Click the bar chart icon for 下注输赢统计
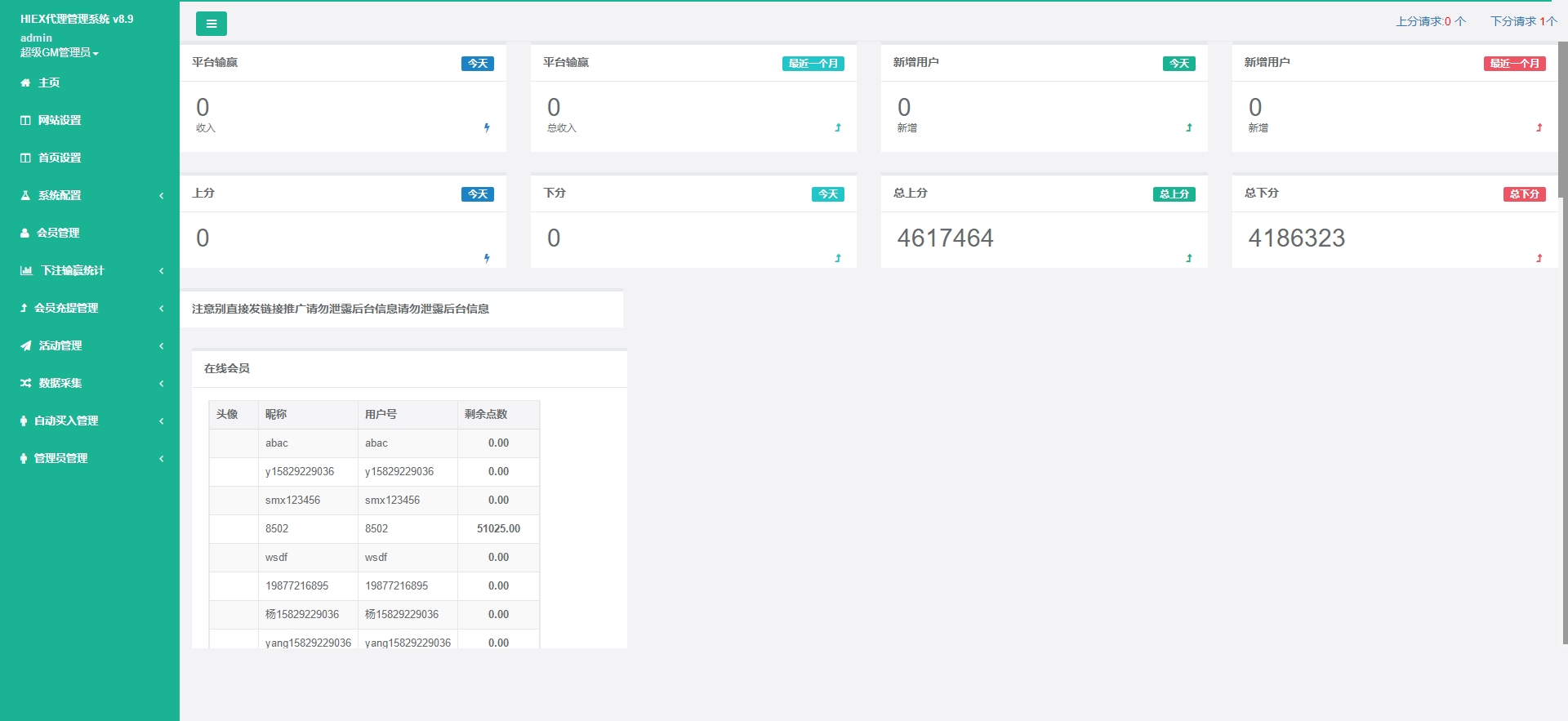Screen dimensions: 1568x721 tap(26, 270)
